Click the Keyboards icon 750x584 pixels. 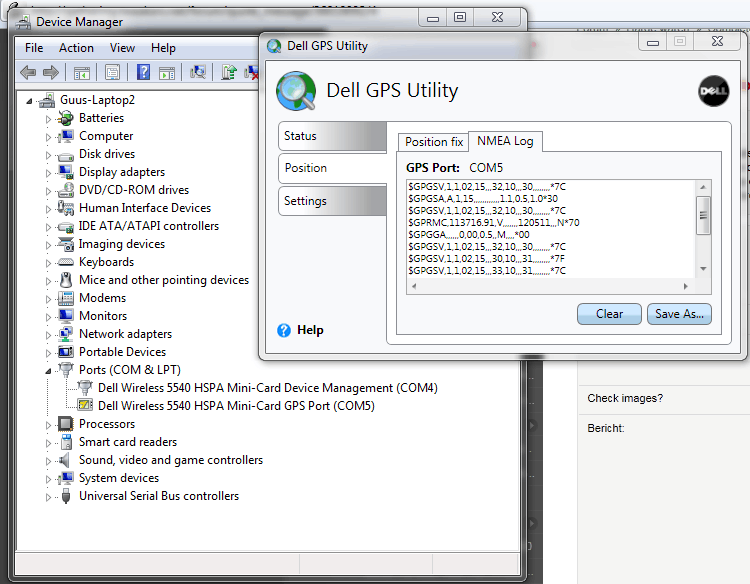point(66,262)
